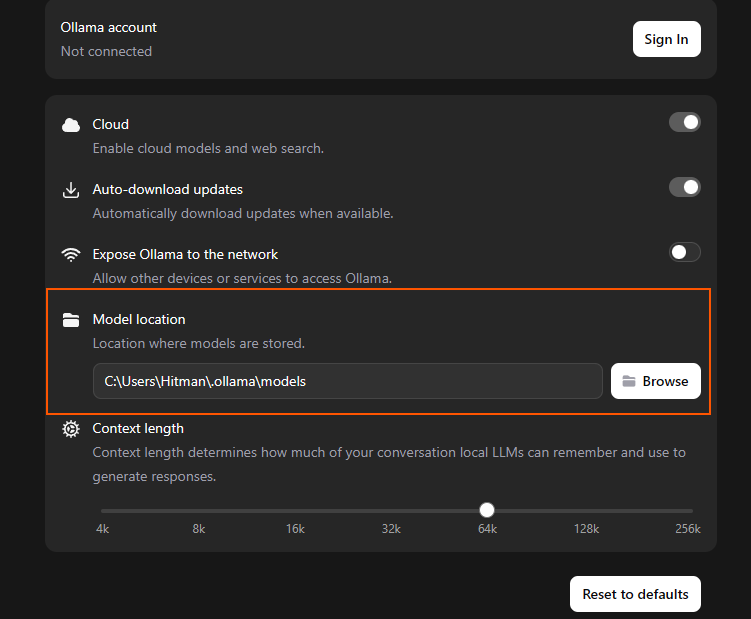
Task: Click the Cloud icon
Action: pyautogui.click(x=71, y=125)
